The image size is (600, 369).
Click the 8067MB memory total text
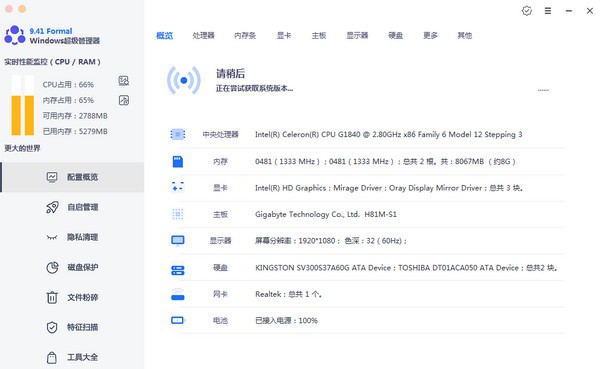pyautogui.click(x=469, y=162)
